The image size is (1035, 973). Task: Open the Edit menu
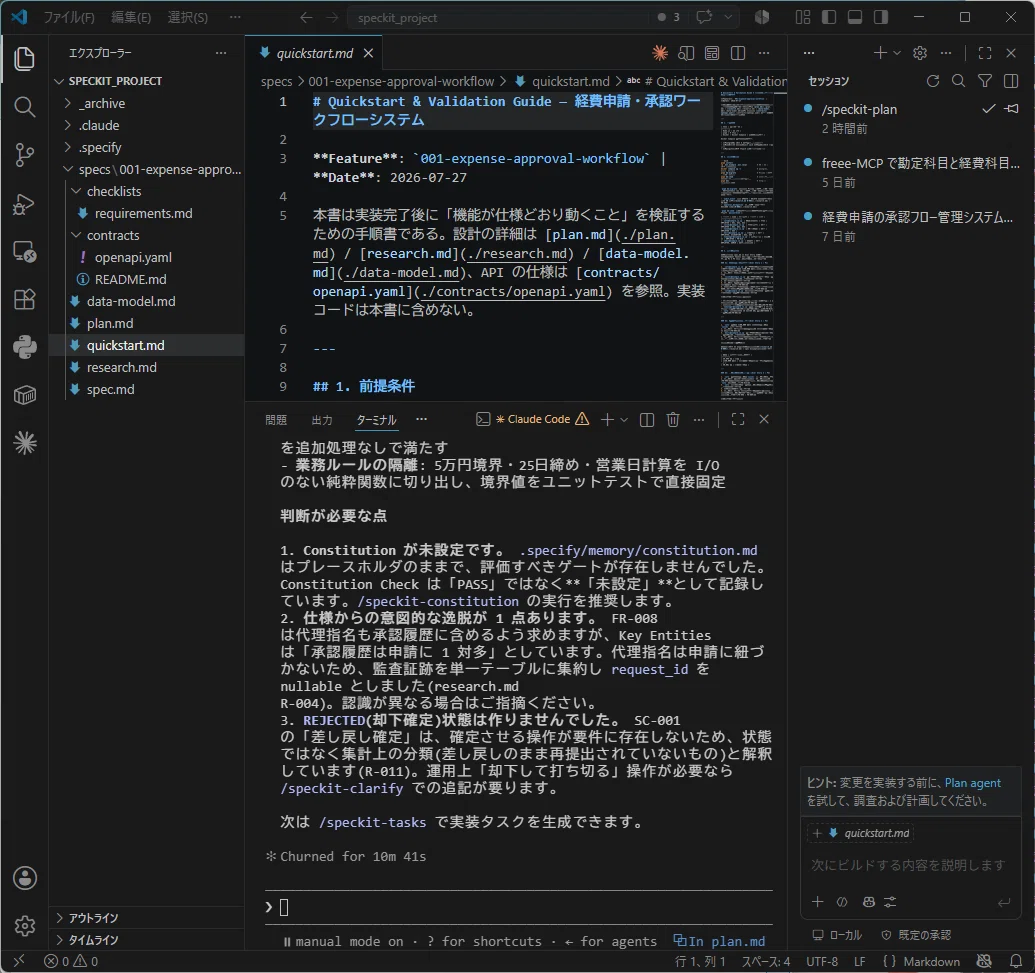[x=131, y=17]
